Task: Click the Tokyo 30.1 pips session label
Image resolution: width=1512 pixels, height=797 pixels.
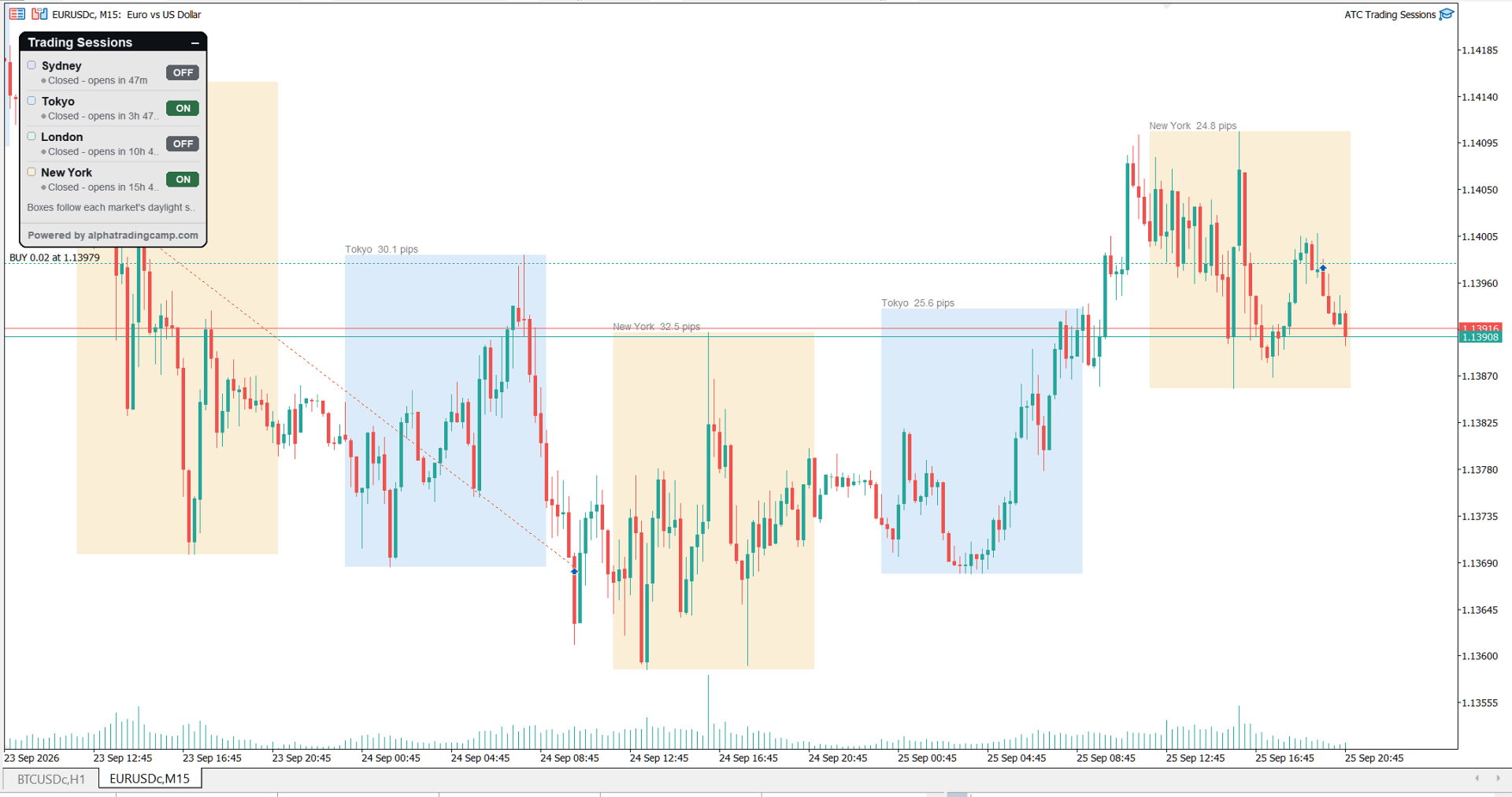Action: [381, 250]
